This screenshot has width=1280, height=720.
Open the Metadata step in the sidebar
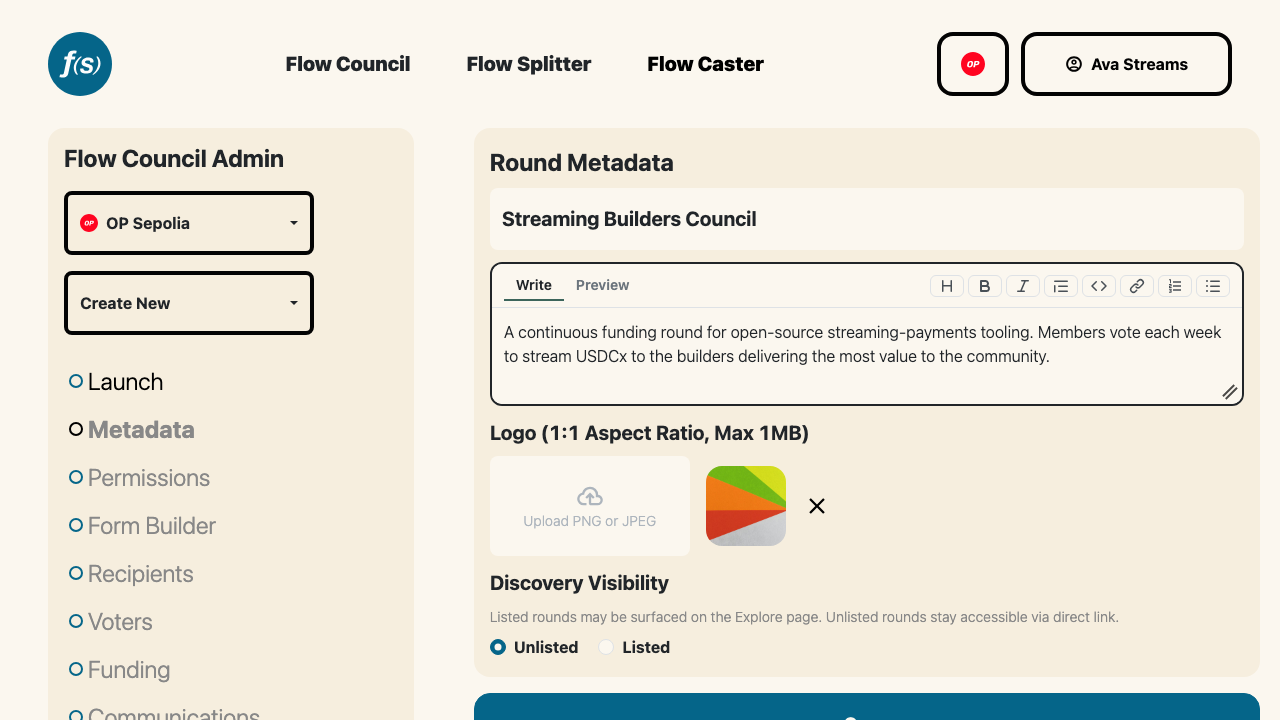(x=132, y=430)
